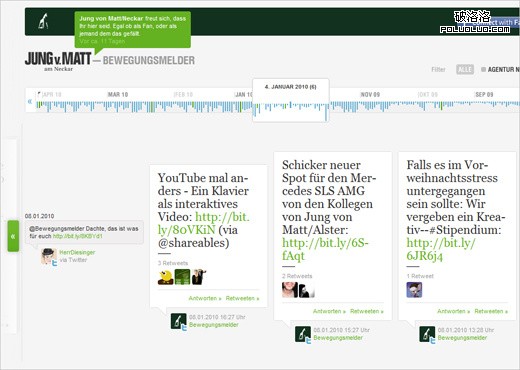This screenshot has height=370, width=520.
Task: Click the '1 Retweet' label
Action: tap(420, 276)
